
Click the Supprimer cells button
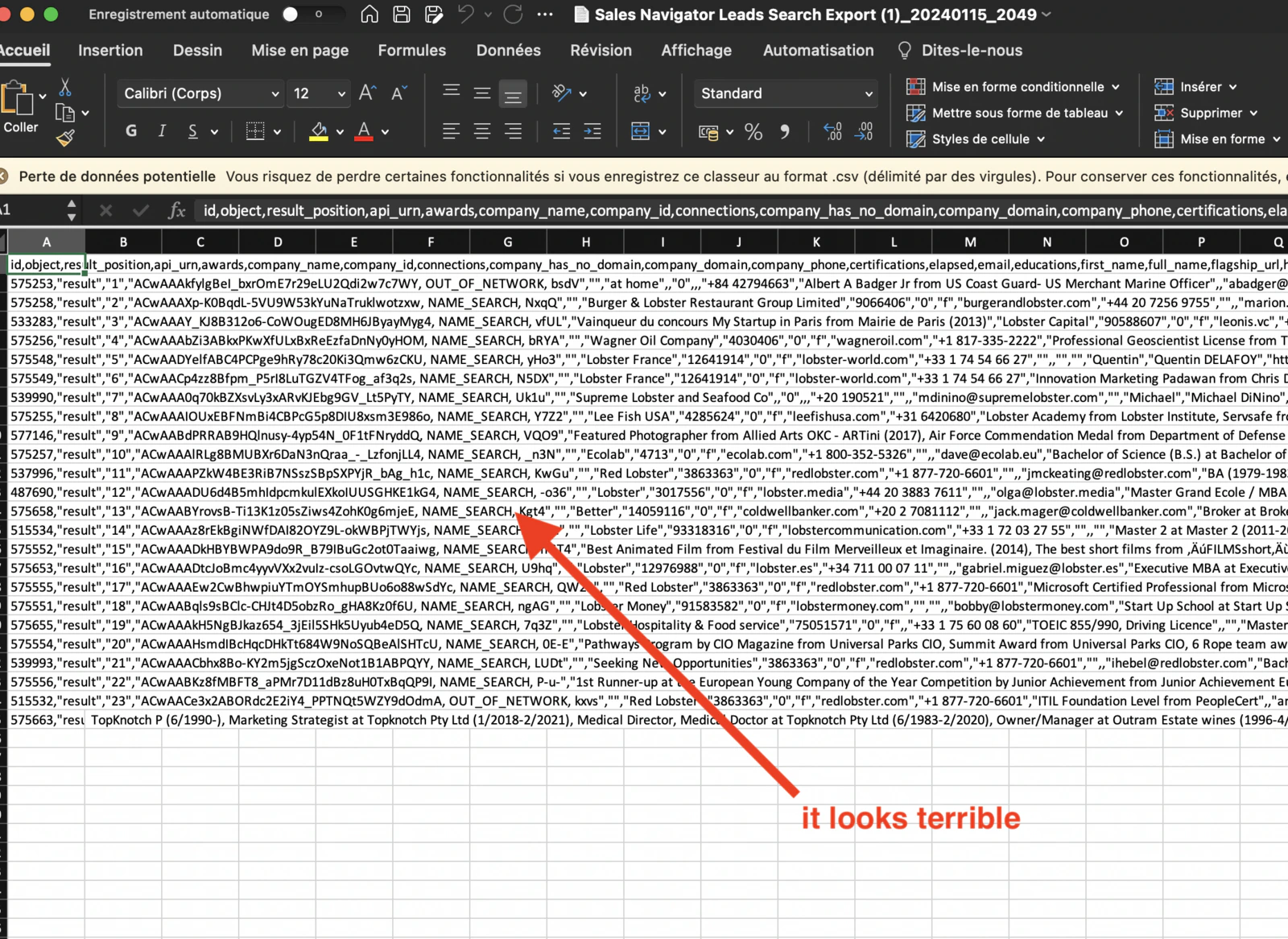[x=1206, y=113]
